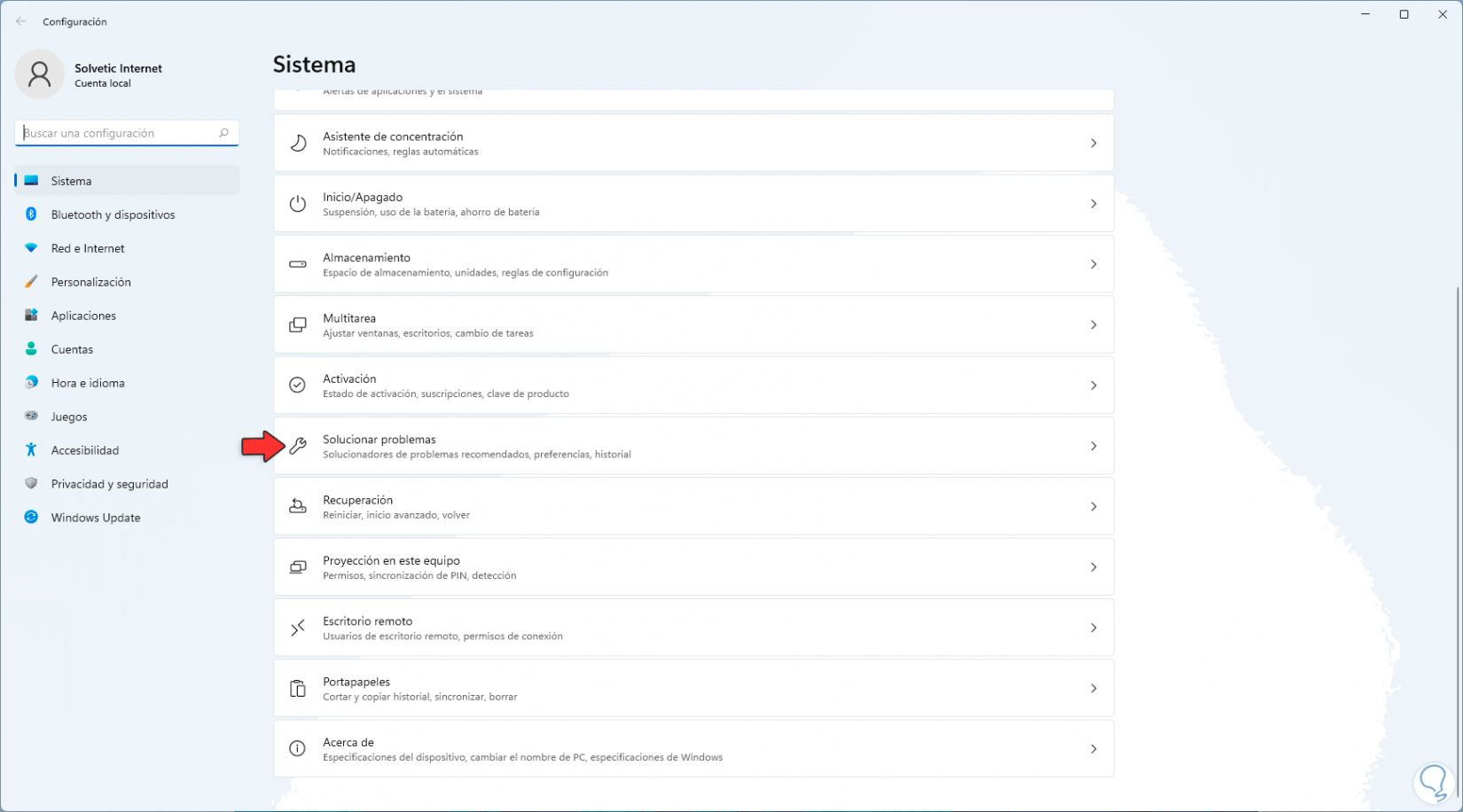Click the search magnifier icon
Image resolution: width=1463 pixels, height=812 pixels.
(223, 133)
